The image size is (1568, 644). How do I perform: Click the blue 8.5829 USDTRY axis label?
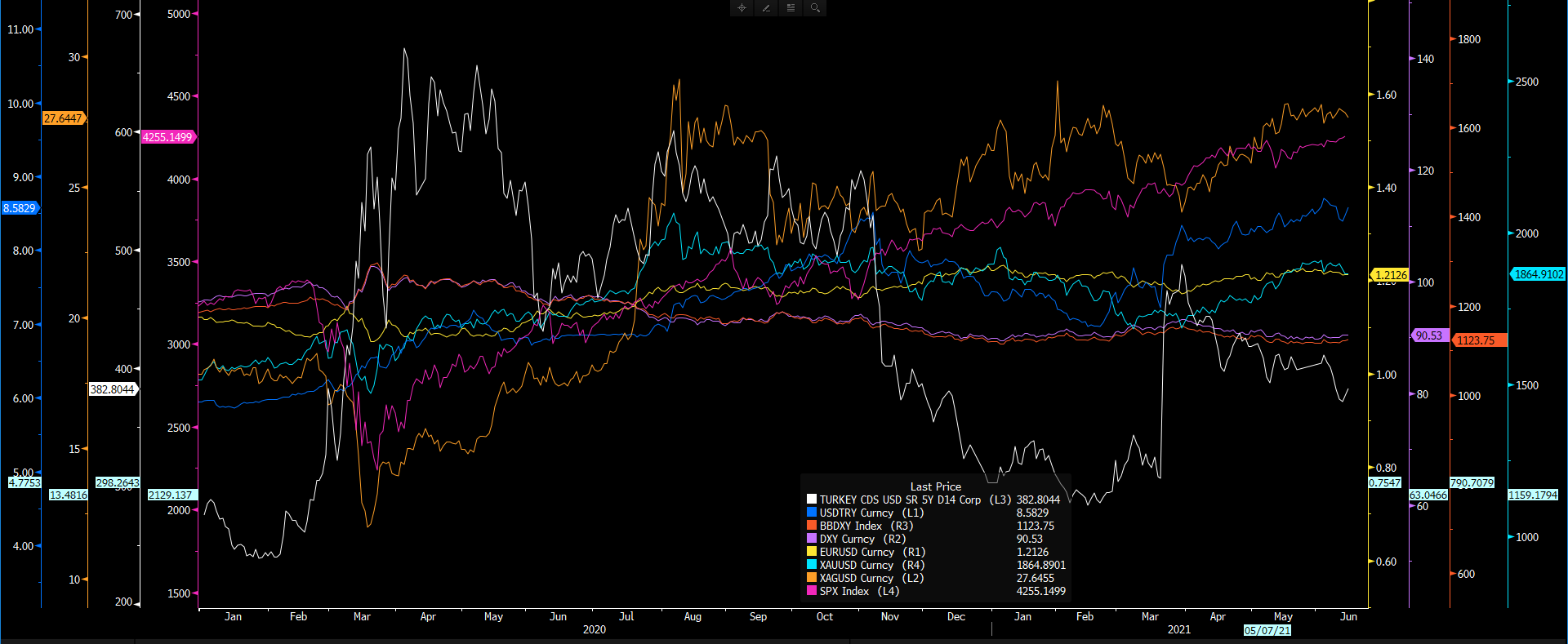click(20, 208)
